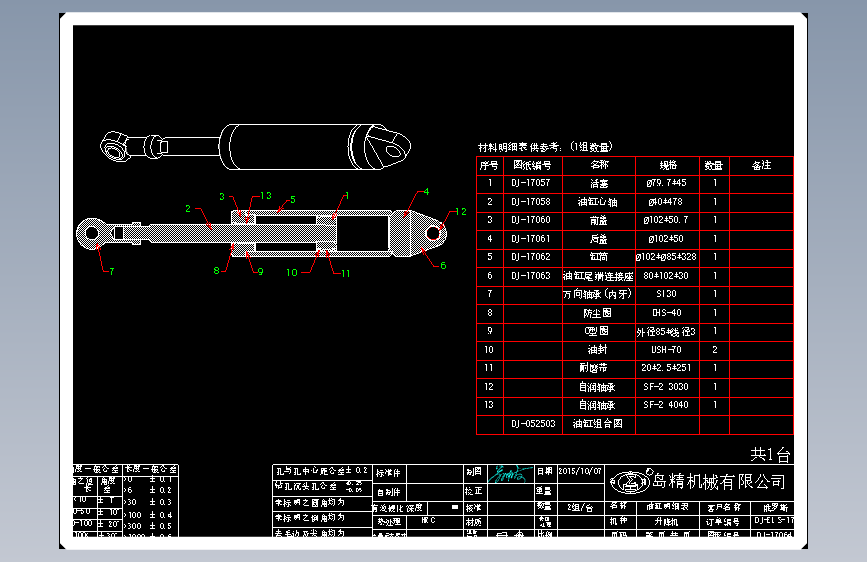Click the company name 岛精机械有限公司

coord(718,481)
